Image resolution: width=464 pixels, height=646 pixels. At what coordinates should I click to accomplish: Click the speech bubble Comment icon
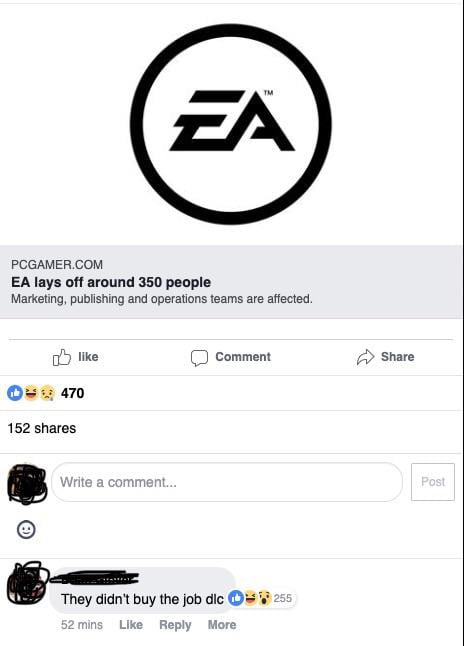199,358
